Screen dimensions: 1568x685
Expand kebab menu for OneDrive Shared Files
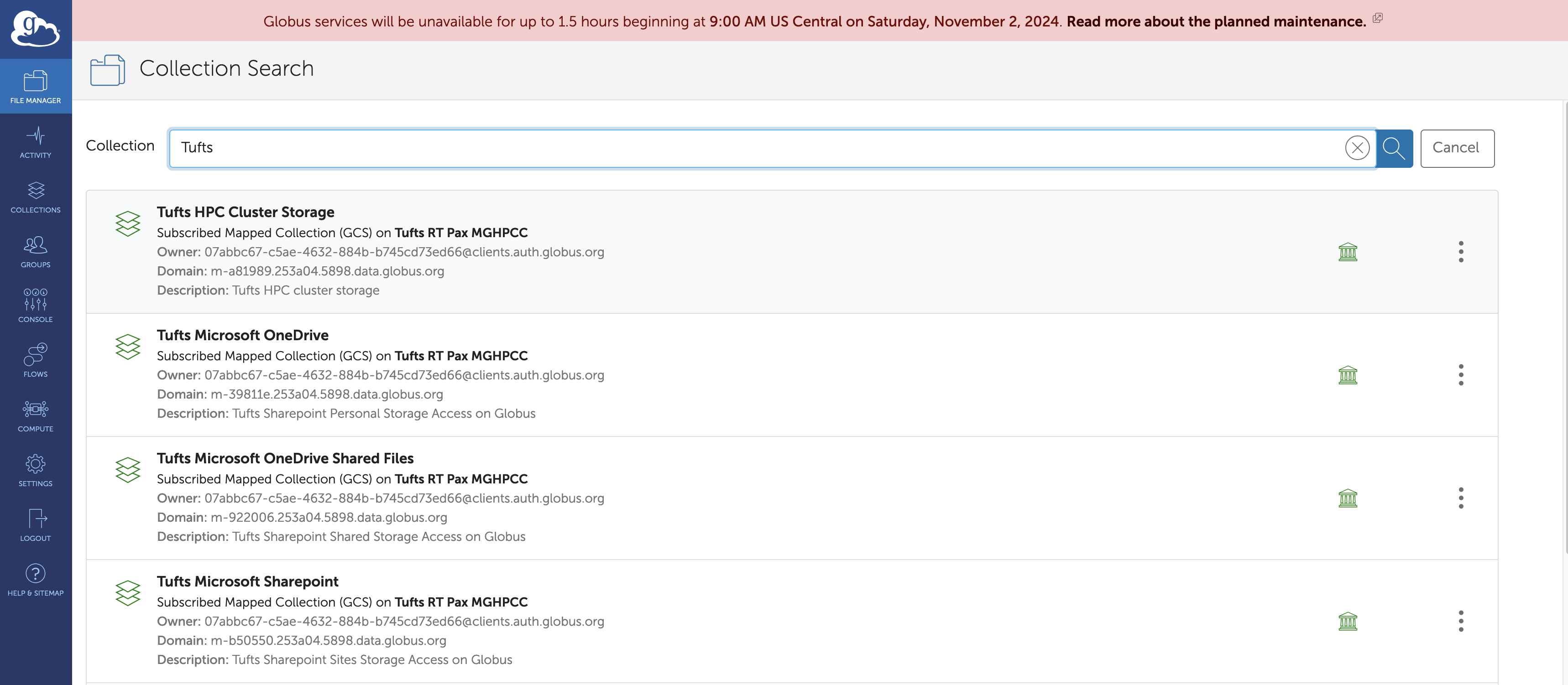(x=1460, y=498)
